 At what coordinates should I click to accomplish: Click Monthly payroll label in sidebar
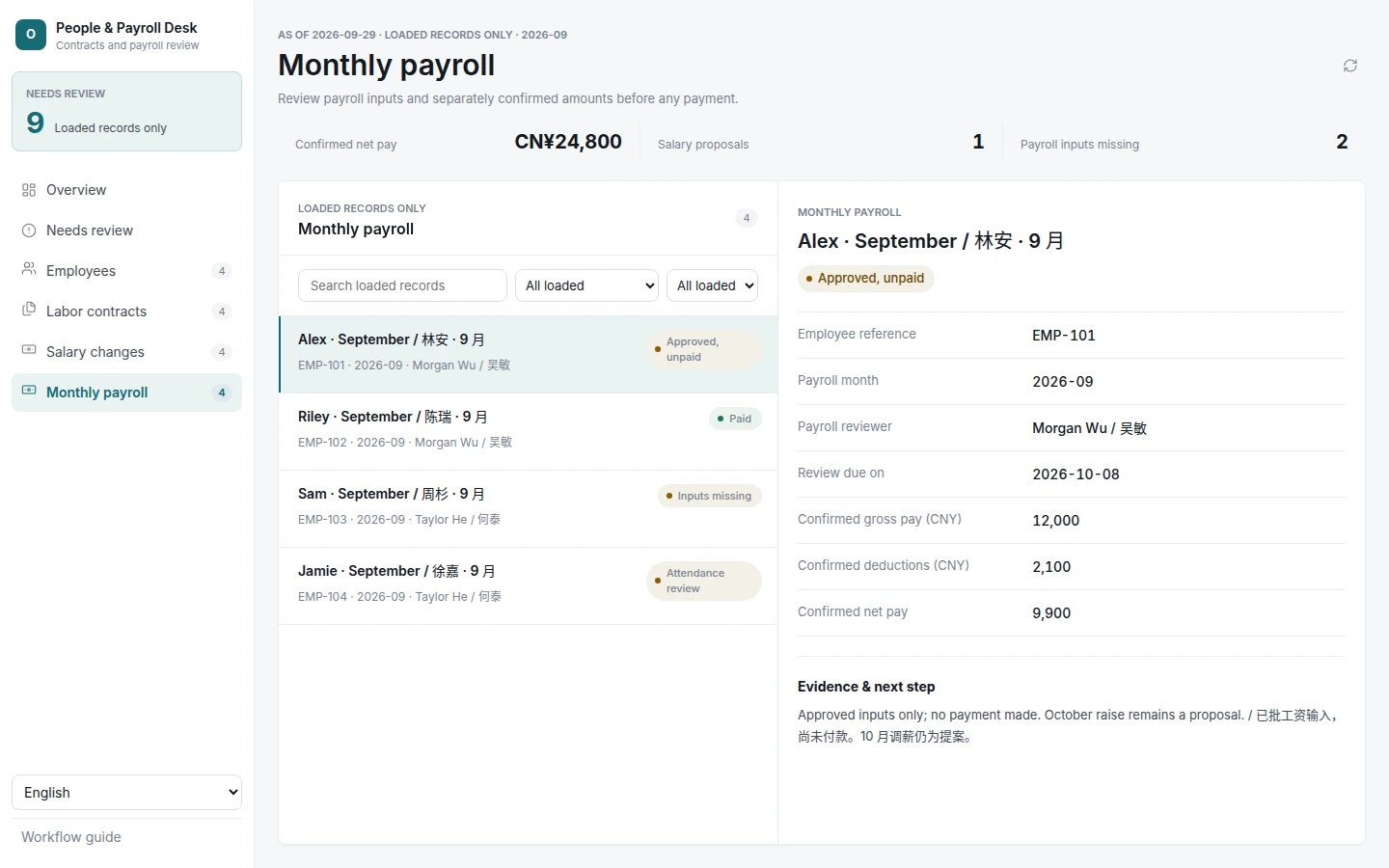pos(97,393)
